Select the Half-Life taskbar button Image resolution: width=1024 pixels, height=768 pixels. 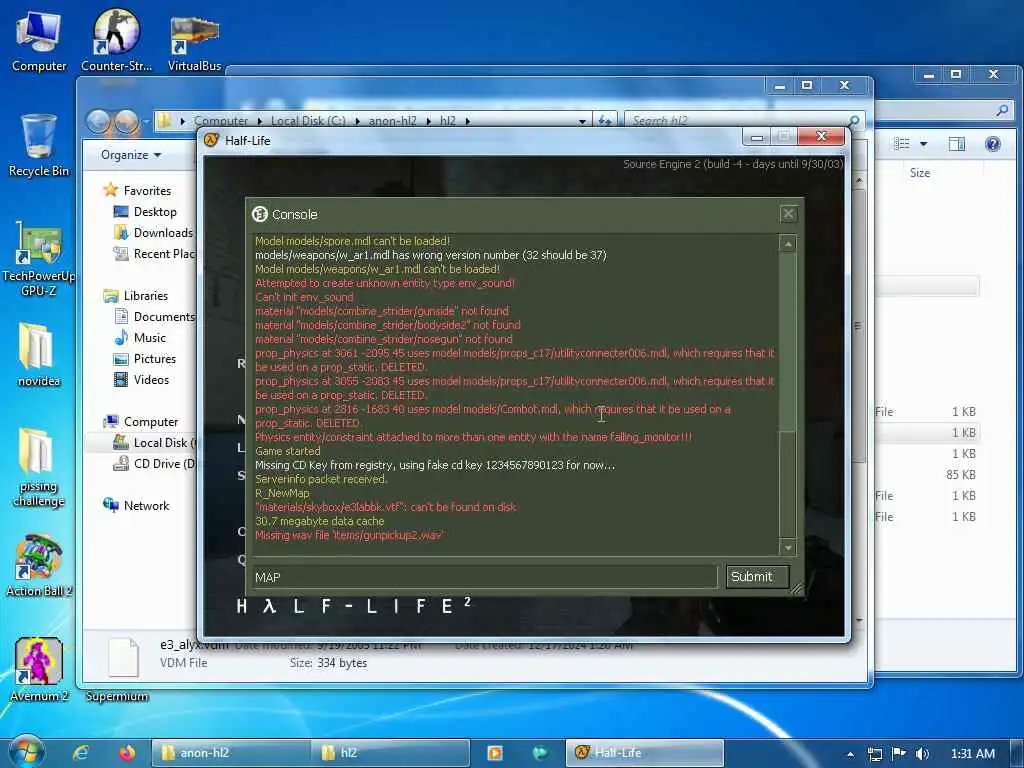[x=645, y=753]
